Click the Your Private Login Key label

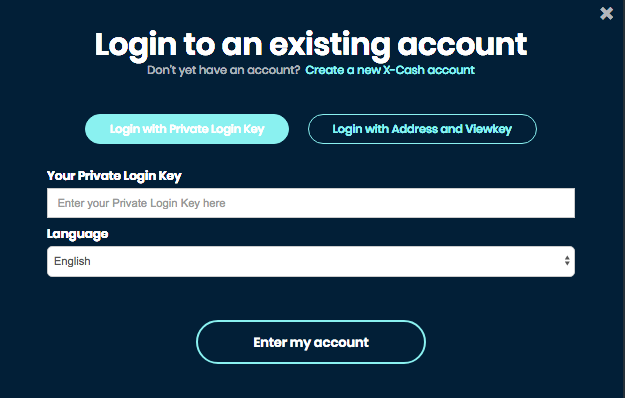tap(114, 176)
